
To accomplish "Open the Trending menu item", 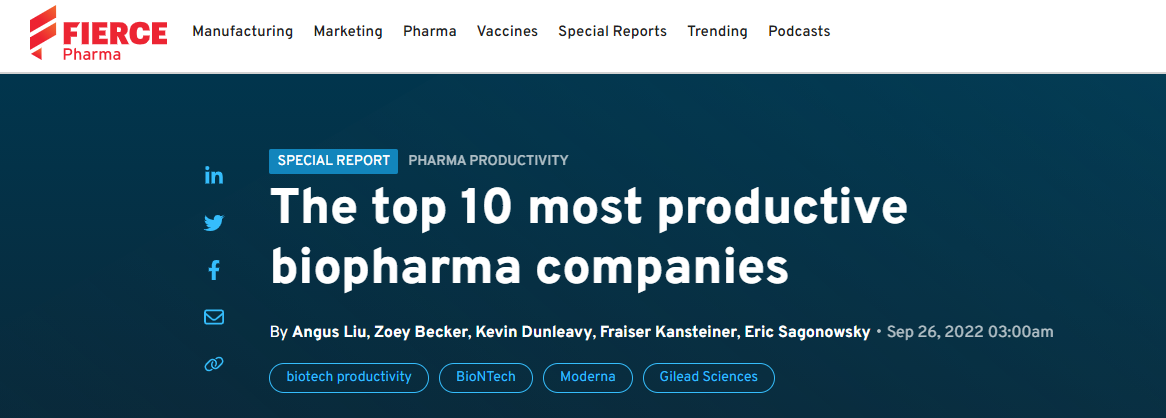I will point(717,31).
